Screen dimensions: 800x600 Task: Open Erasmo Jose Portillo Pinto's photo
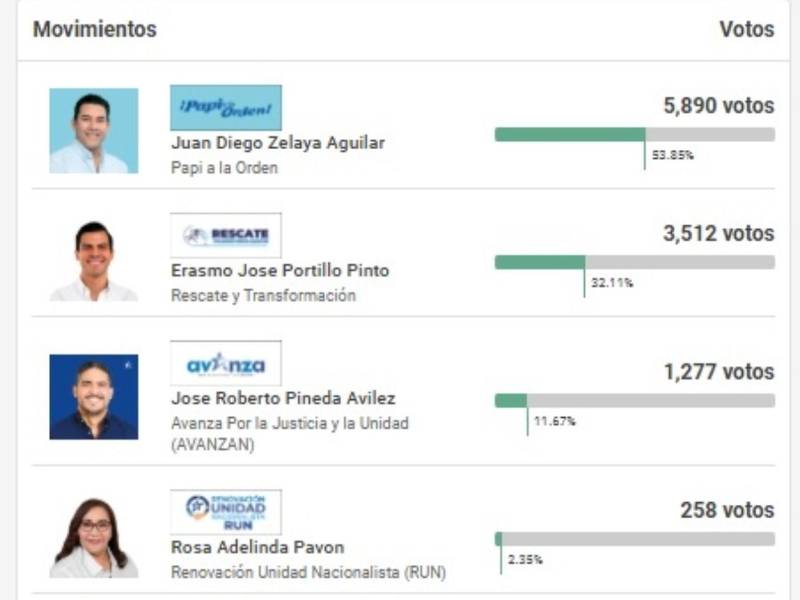pyautogui.click(x=94, y=260)
